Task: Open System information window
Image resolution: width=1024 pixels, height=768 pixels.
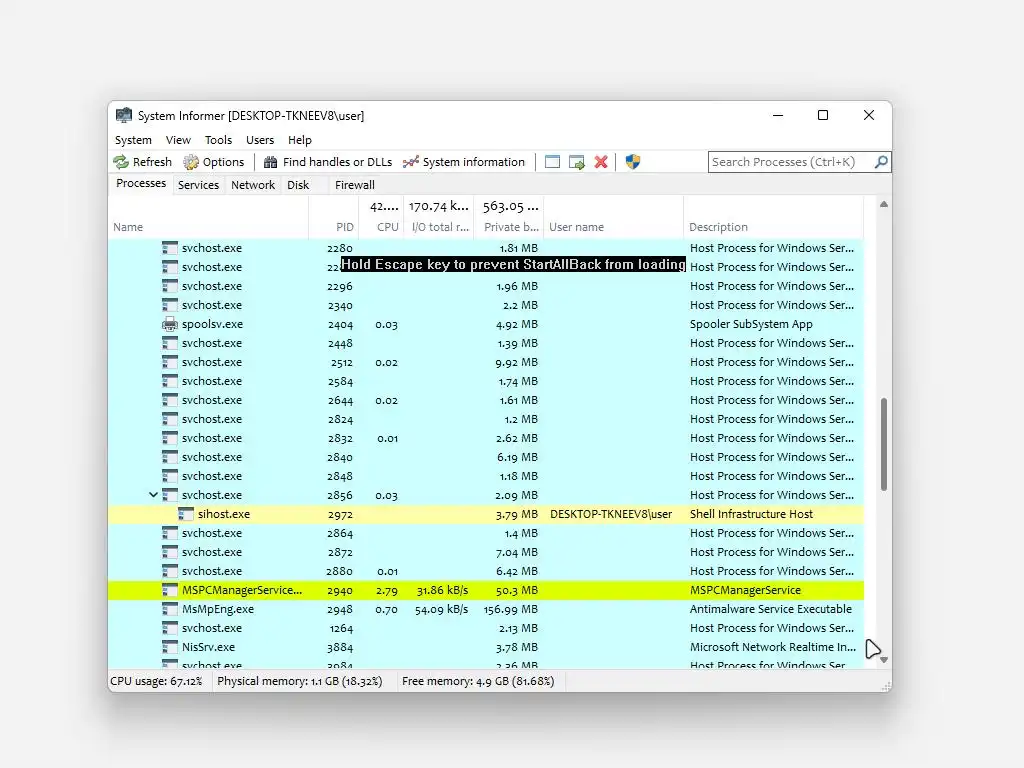Action: pyautogui.click(x=464, y=162)
